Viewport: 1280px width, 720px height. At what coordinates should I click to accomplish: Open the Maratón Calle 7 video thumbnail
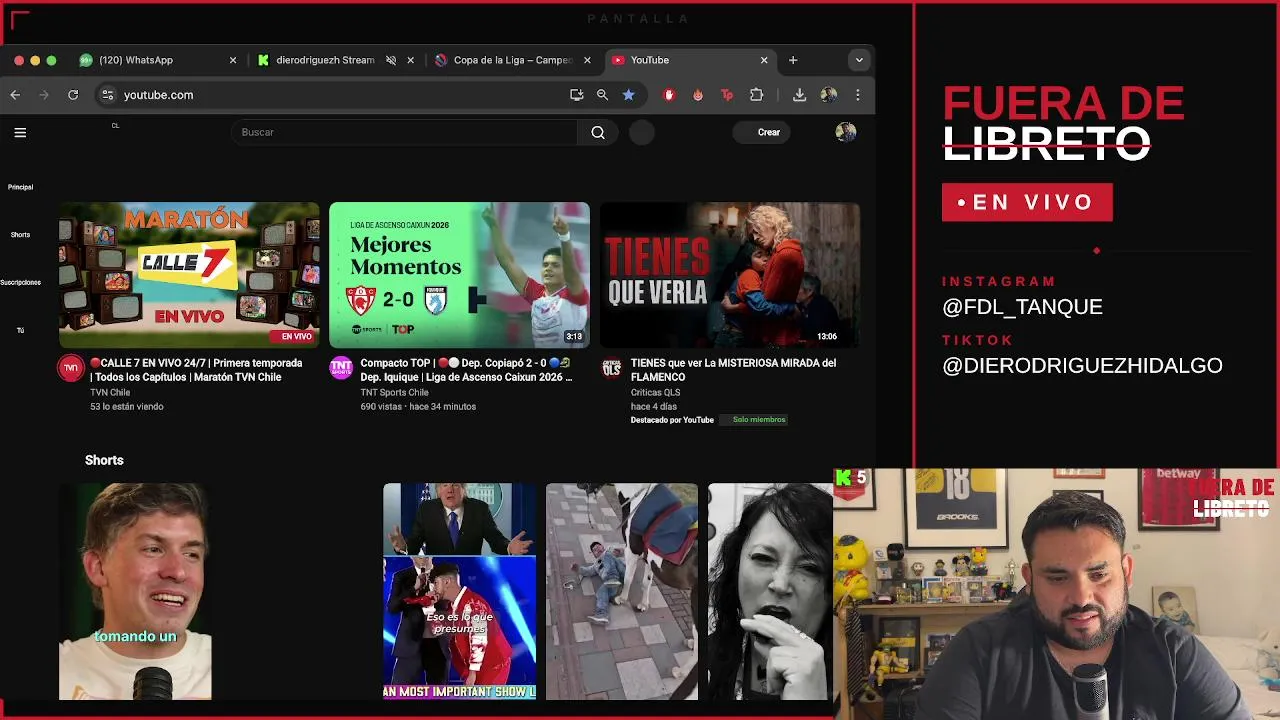189,275
